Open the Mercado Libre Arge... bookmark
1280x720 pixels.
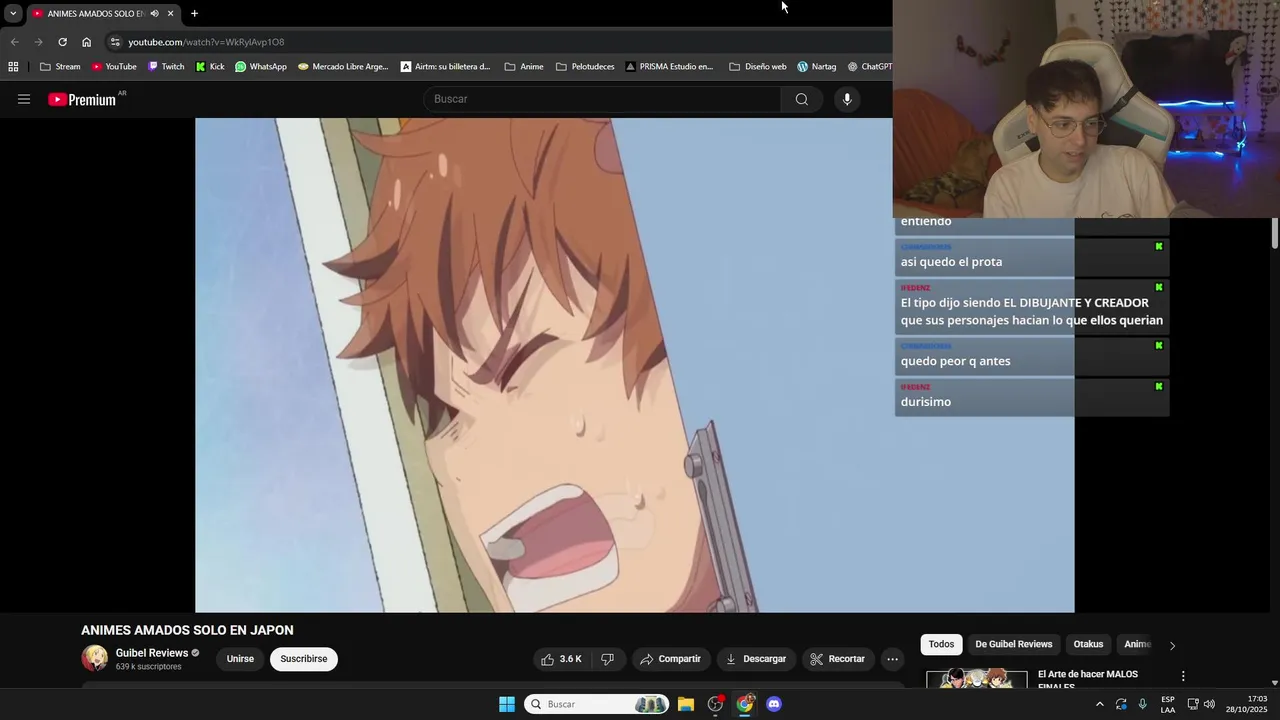click(x=343, y=67)
